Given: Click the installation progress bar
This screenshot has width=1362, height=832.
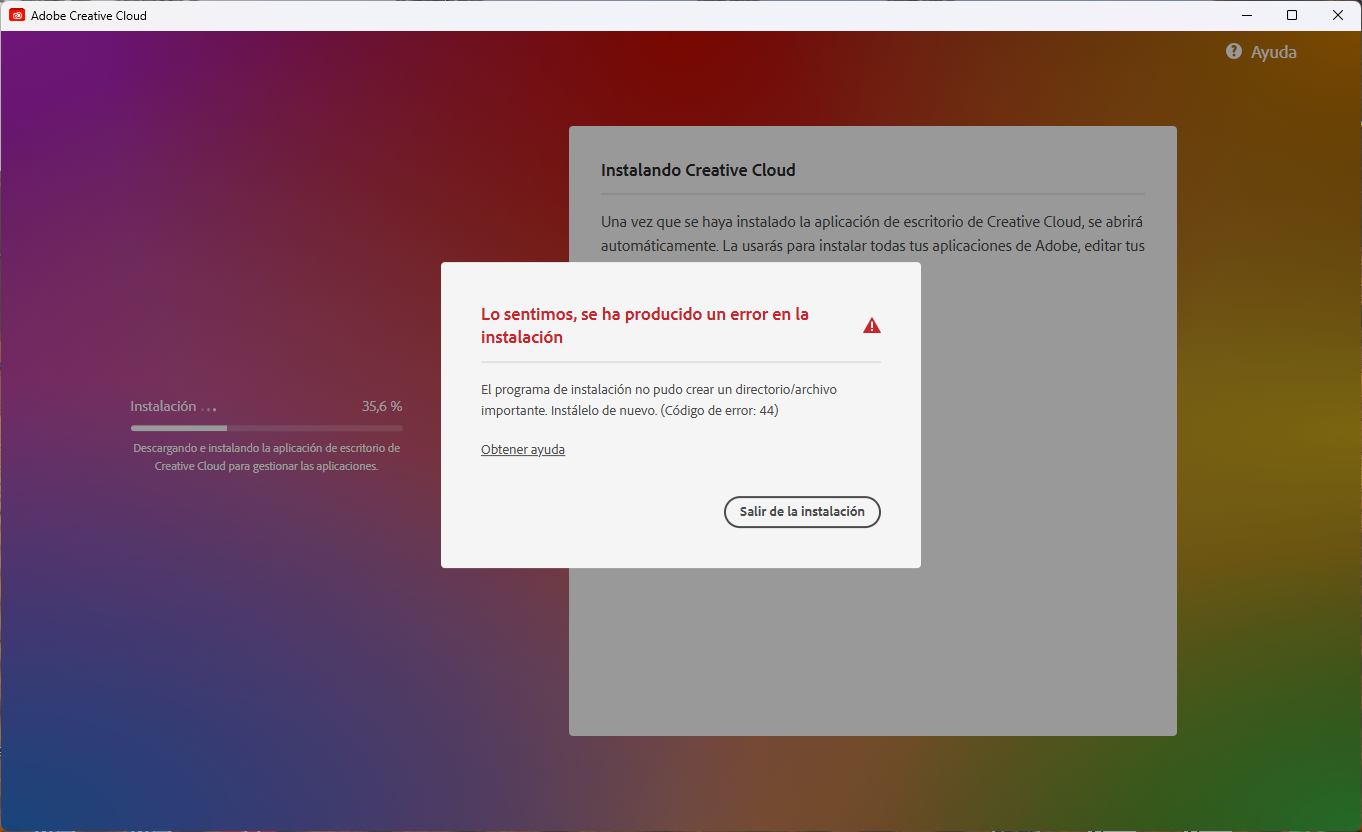Looking at the screenshot, I should click(x=265, y=427).
